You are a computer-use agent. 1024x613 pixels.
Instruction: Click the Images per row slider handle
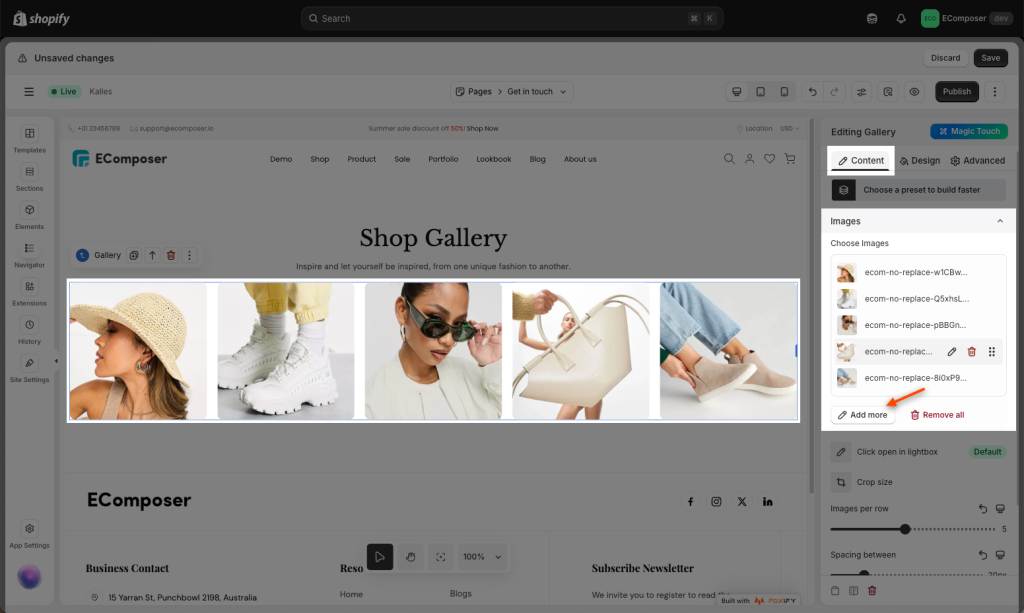905,529
